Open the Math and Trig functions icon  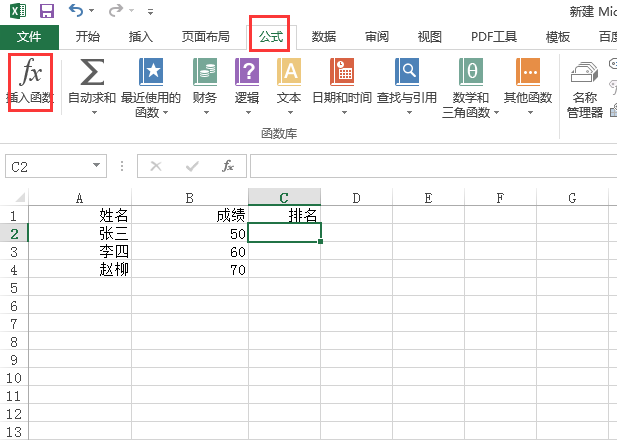point(471,72)
